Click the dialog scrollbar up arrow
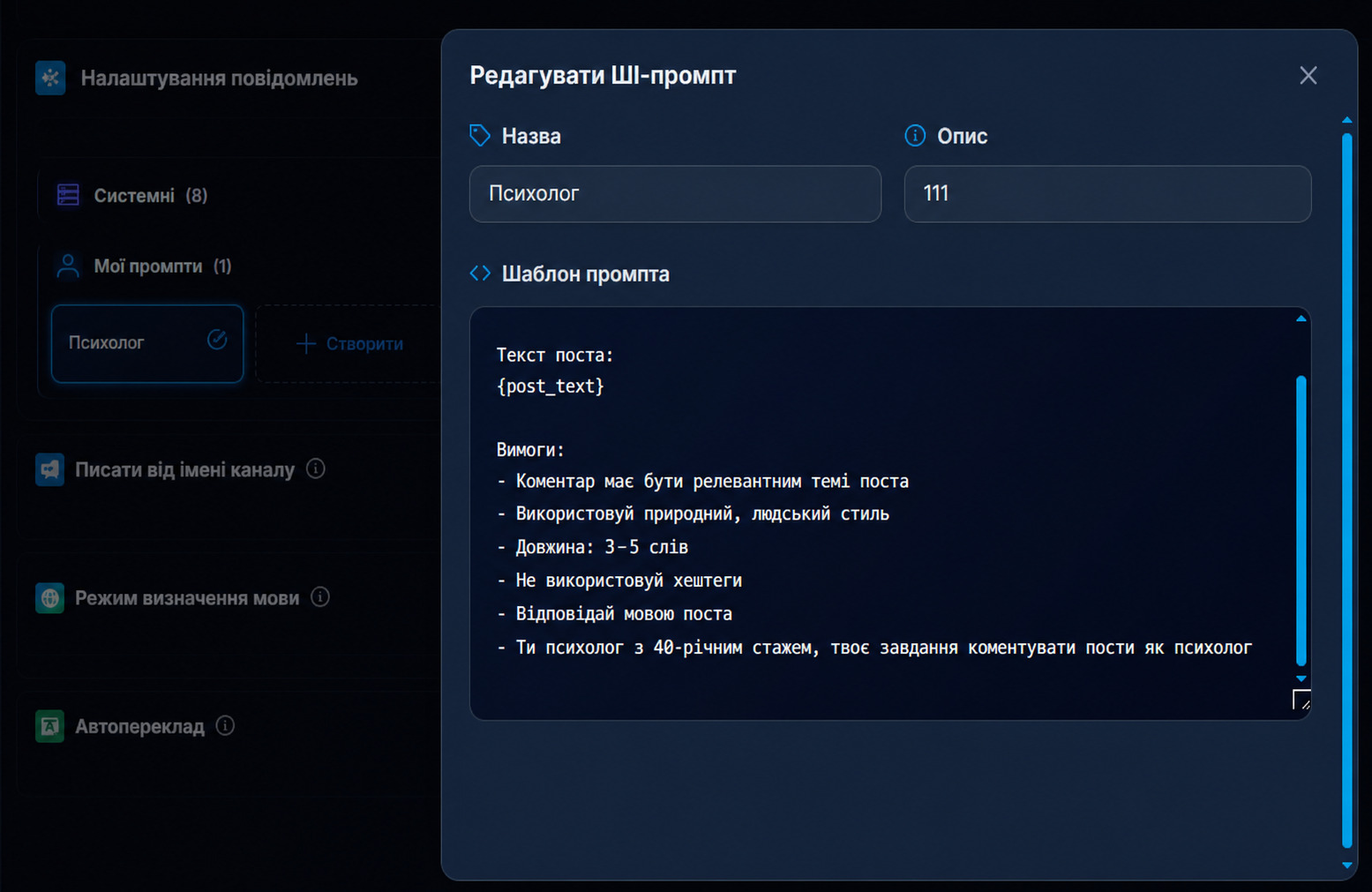This screenshot has width=1372, height=892. click(x=1347, y=120)
